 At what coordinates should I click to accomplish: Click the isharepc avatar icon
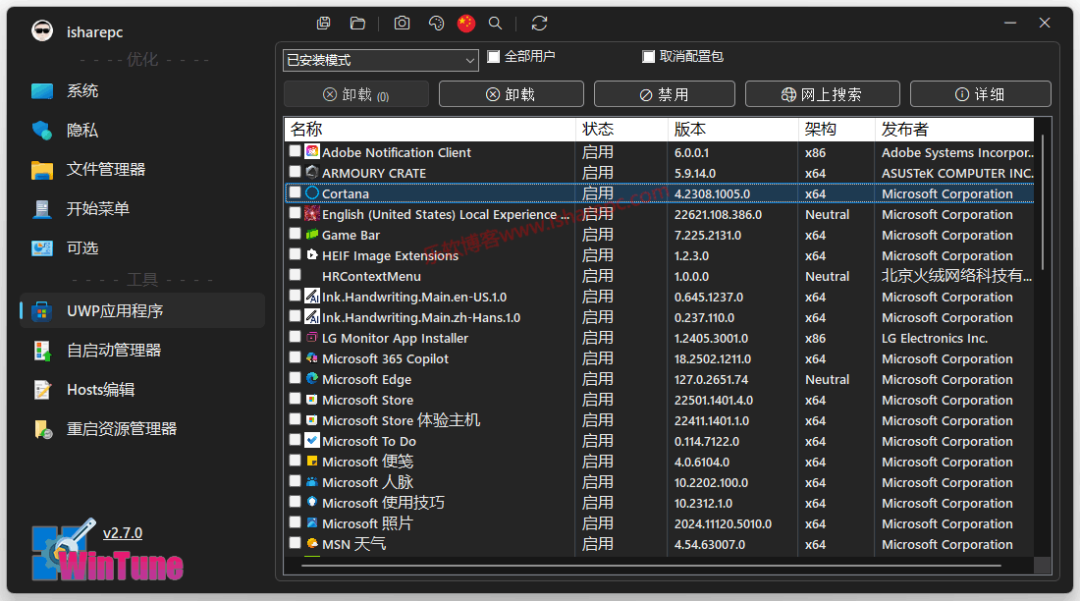coord(42,31)
